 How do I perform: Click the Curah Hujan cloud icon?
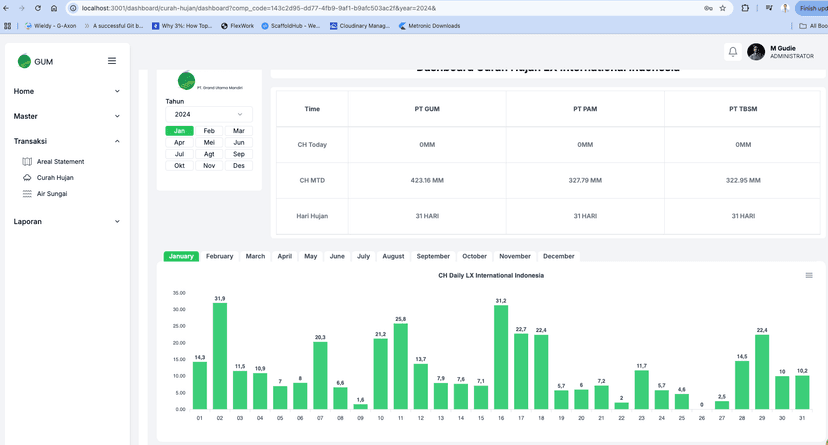click(27, 177)
